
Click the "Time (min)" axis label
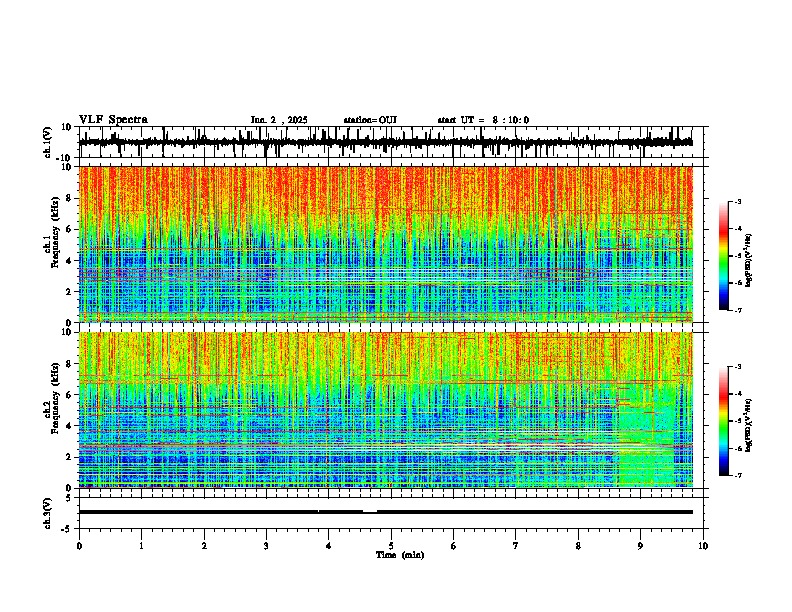point(400,555)
